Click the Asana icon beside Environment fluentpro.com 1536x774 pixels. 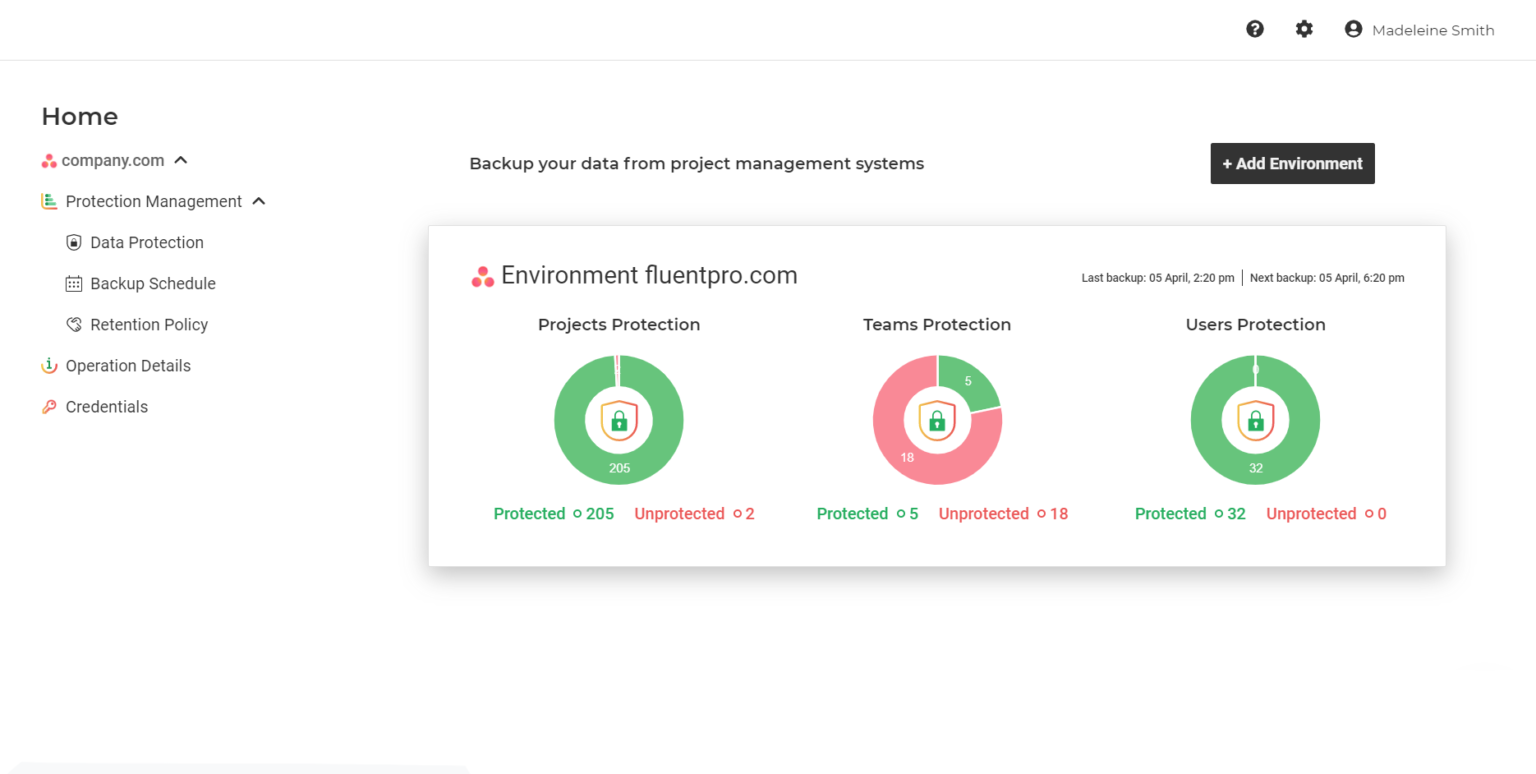click(482, 277)
